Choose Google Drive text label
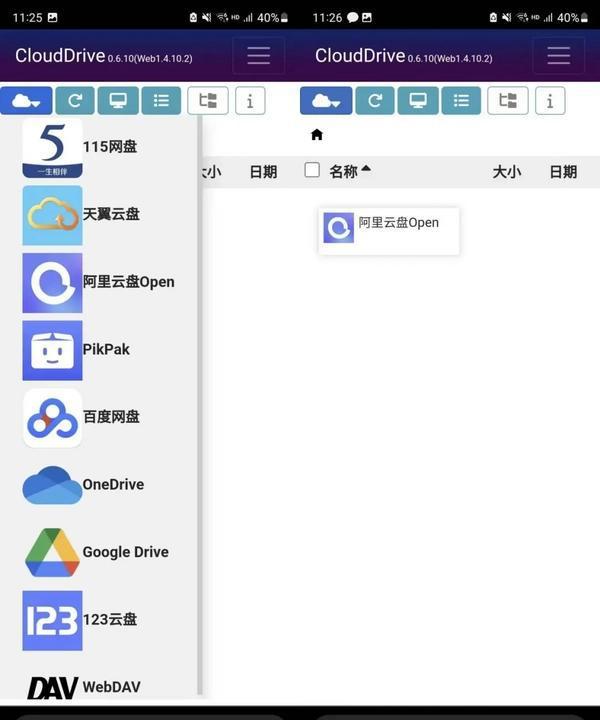 [126, 552]
